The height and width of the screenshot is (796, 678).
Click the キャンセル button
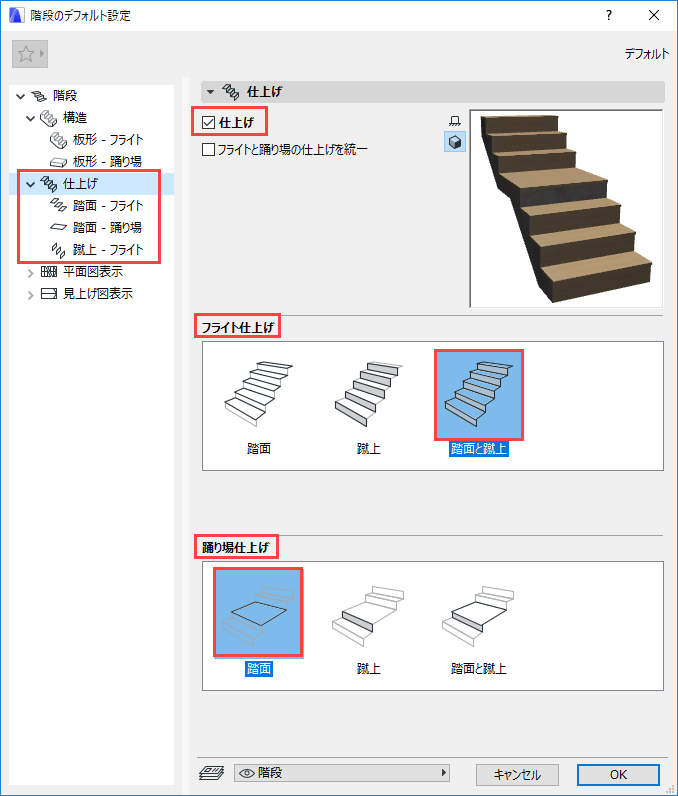(517, 775)
